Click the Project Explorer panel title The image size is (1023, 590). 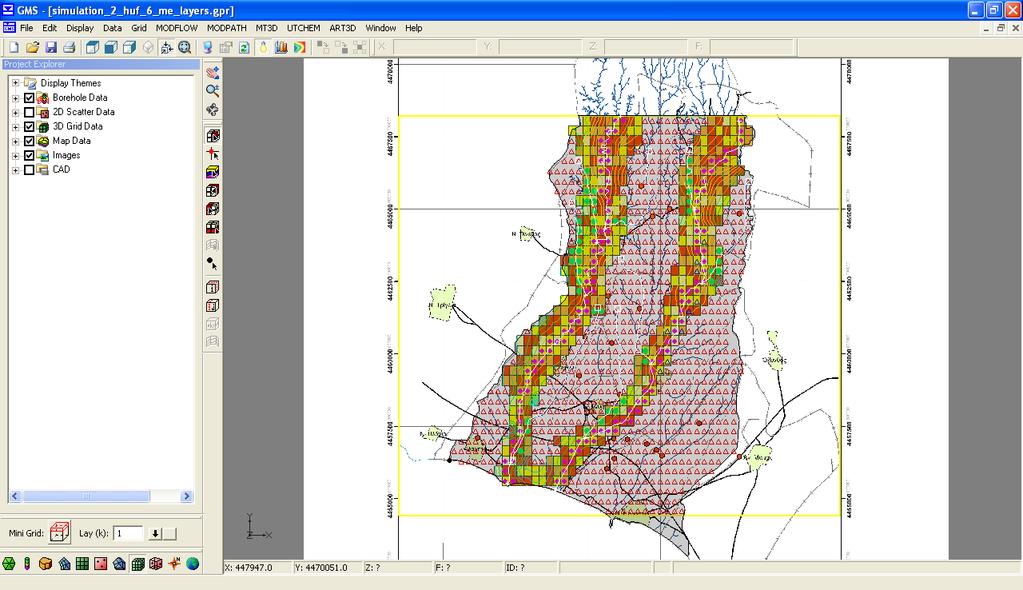point(35,64)
